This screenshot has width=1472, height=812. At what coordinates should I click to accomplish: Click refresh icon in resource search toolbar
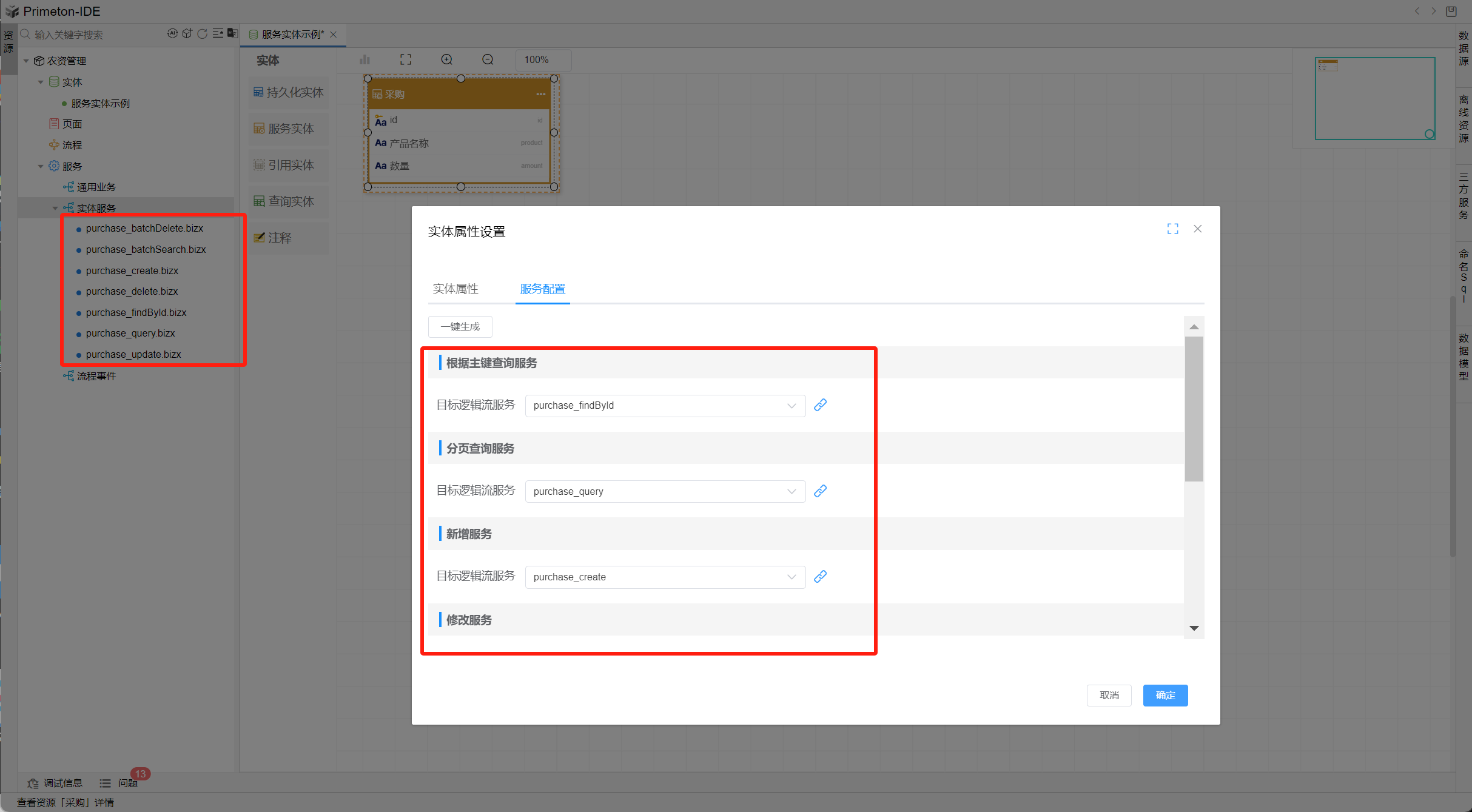(x=202, y=34)
